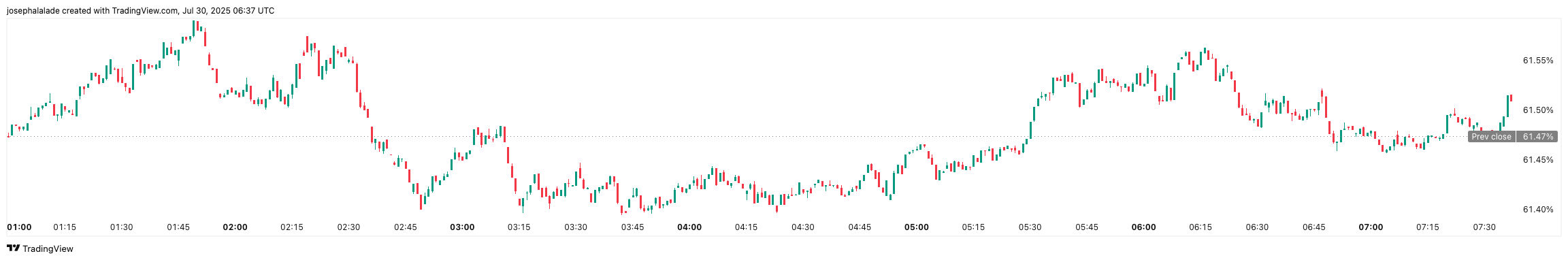Click the 61.45% price axis label
The width and height of the screenshot is (1568, 260).
1538,160
